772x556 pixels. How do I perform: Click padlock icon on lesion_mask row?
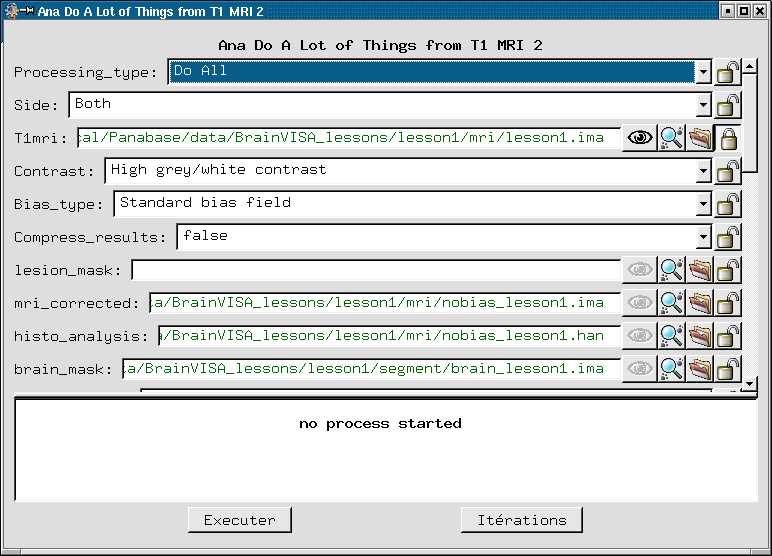(x=729, y=270)
